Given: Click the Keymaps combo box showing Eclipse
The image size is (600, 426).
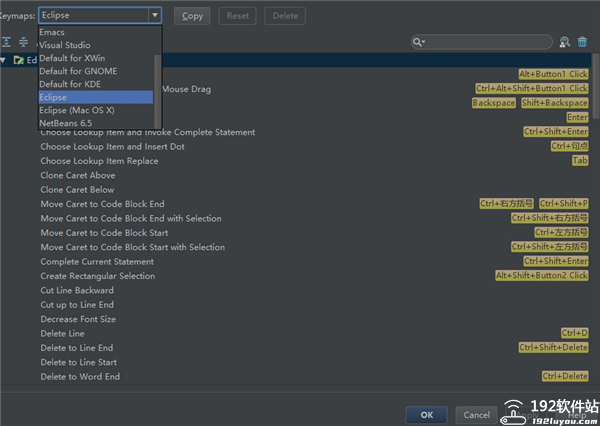Looking at the screenshot, I should [x=100, y=15].
